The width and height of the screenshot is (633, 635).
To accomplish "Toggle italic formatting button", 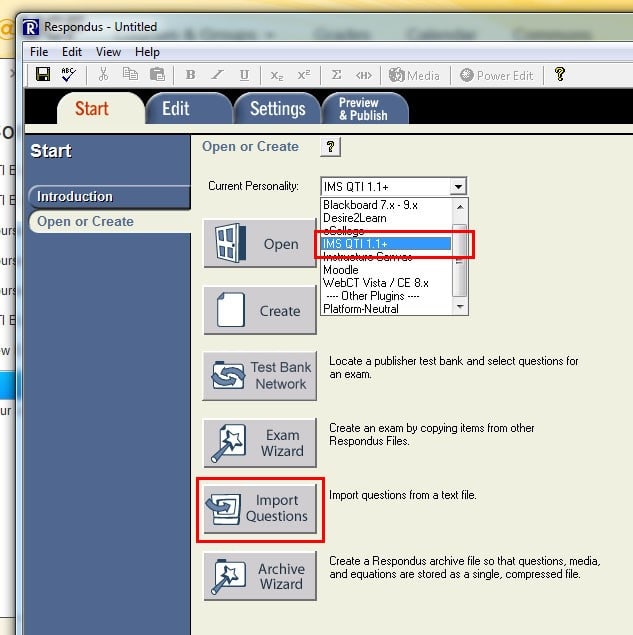I will (217, 75).
